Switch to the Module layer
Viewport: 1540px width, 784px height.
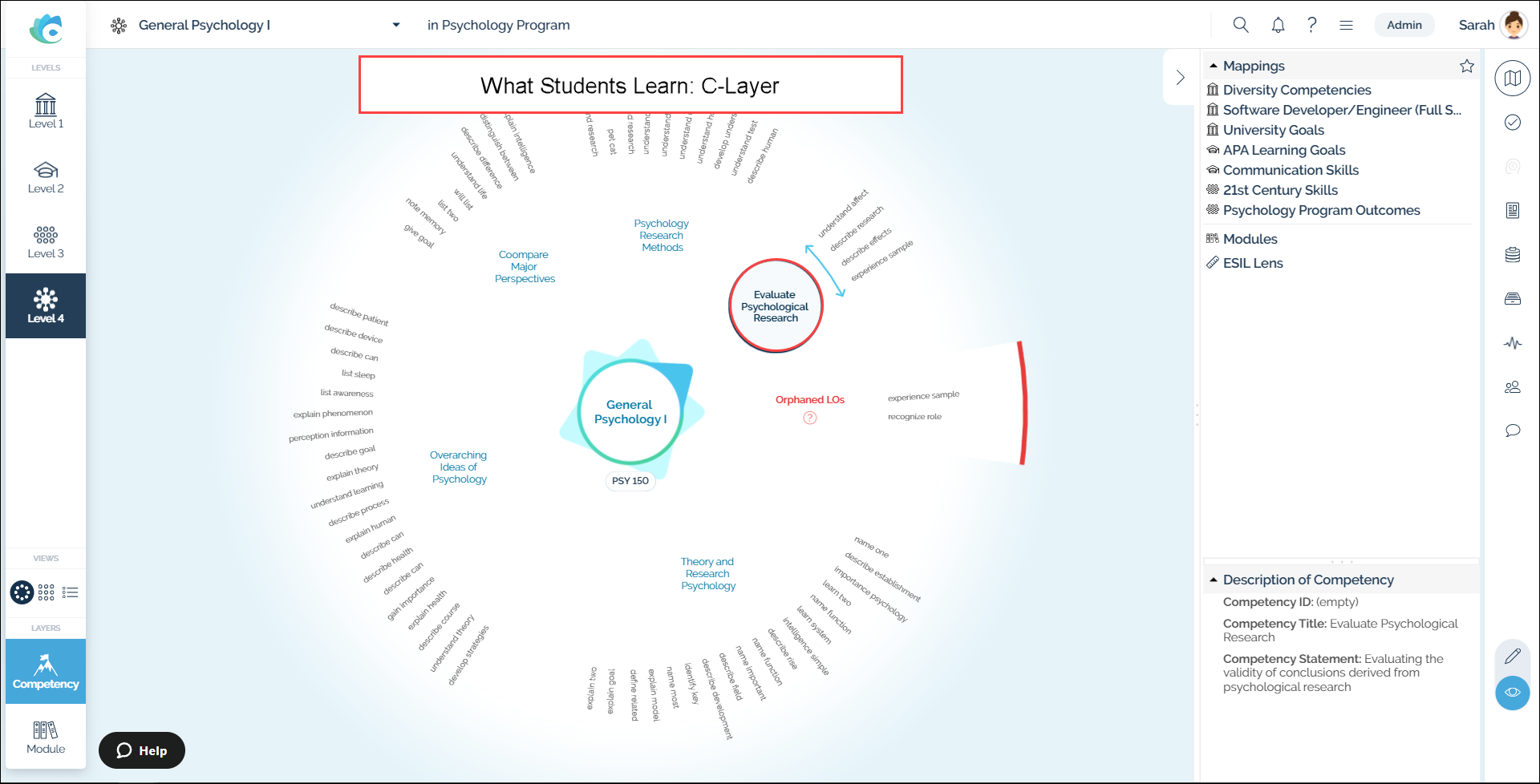point(46,737)
